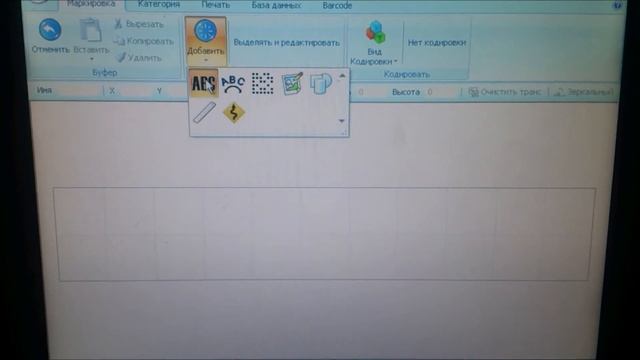Click the Имя name input field
This screenshot has height=360, width=640.
click(x=78, y=91)
